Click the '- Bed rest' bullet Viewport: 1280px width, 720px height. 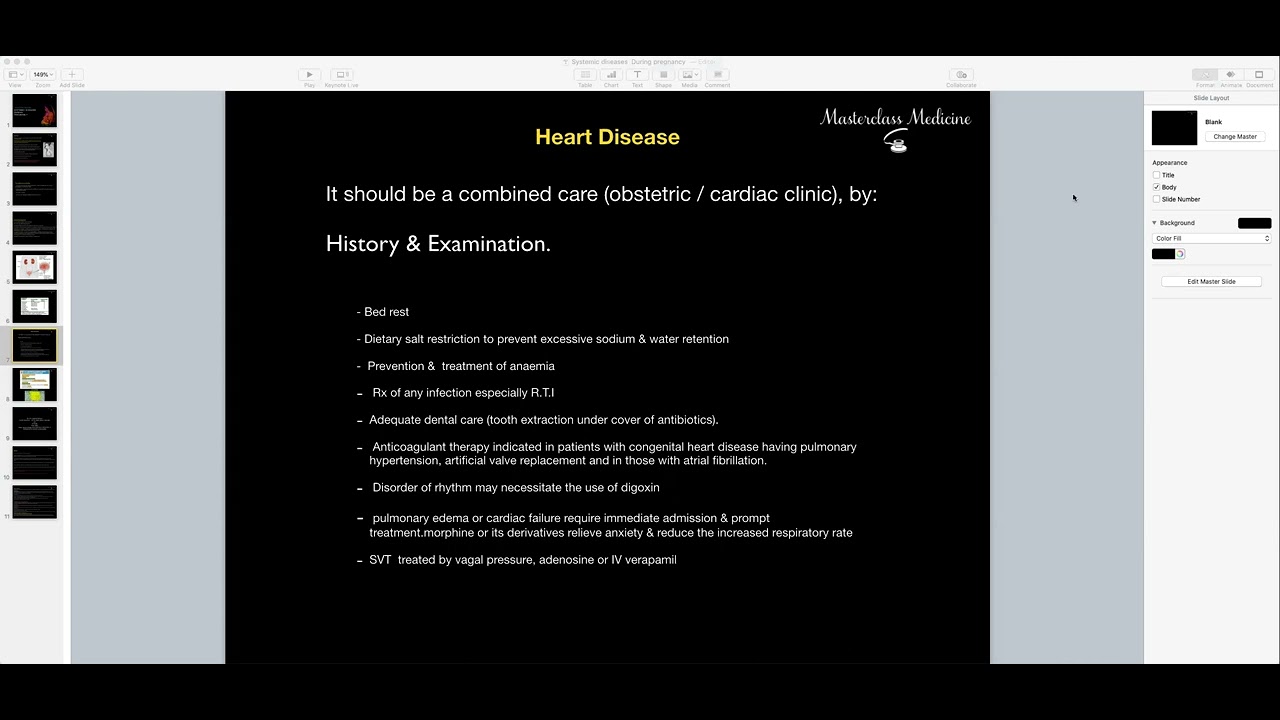click(x=383, y=312)
